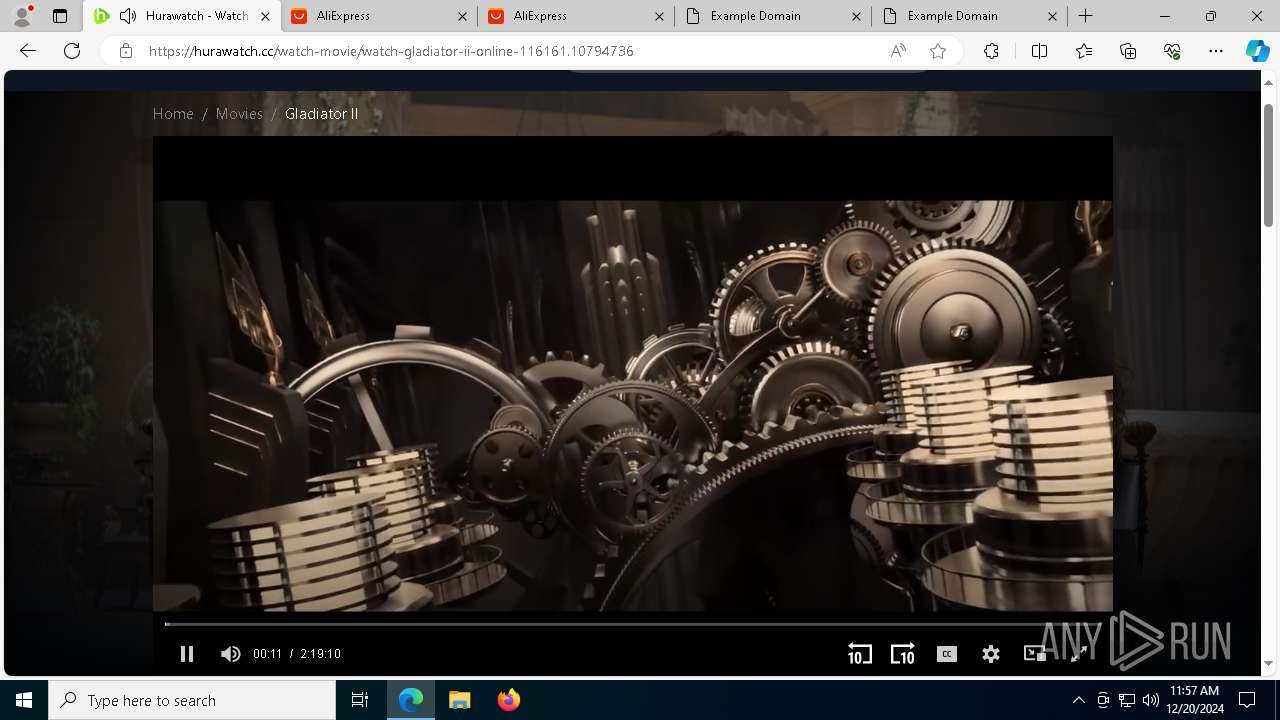
Task: Switch to Hurawatch browser tab
Action: pos(182,16)
